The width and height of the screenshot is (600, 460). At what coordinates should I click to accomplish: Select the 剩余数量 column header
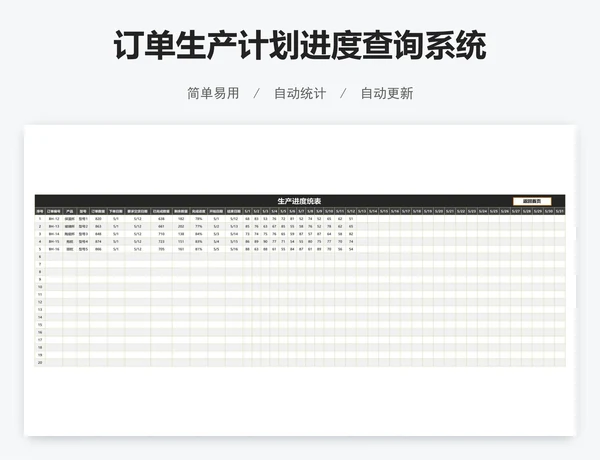181,211
